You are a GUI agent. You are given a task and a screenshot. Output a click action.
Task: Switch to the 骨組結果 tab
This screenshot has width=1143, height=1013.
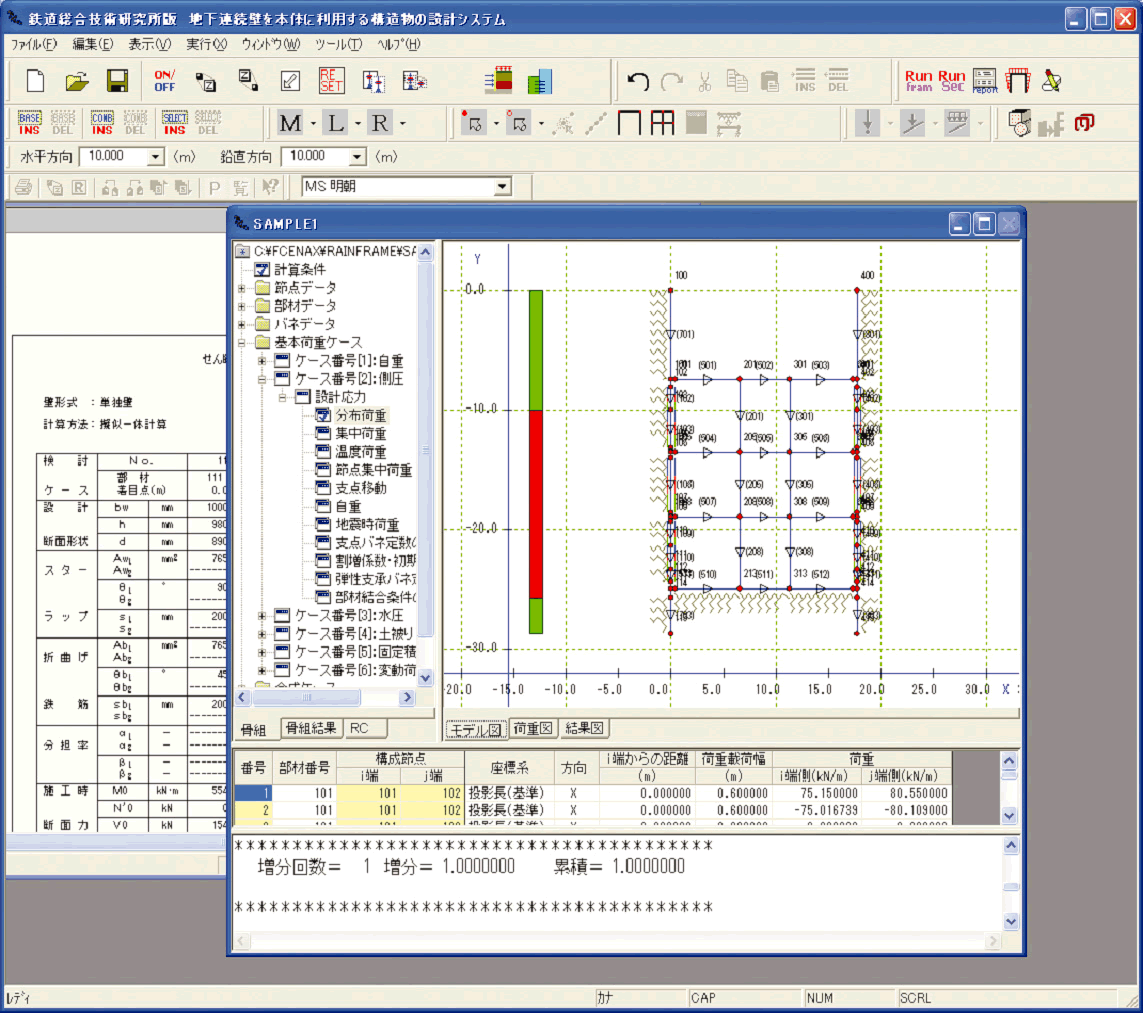click(311, 729)
